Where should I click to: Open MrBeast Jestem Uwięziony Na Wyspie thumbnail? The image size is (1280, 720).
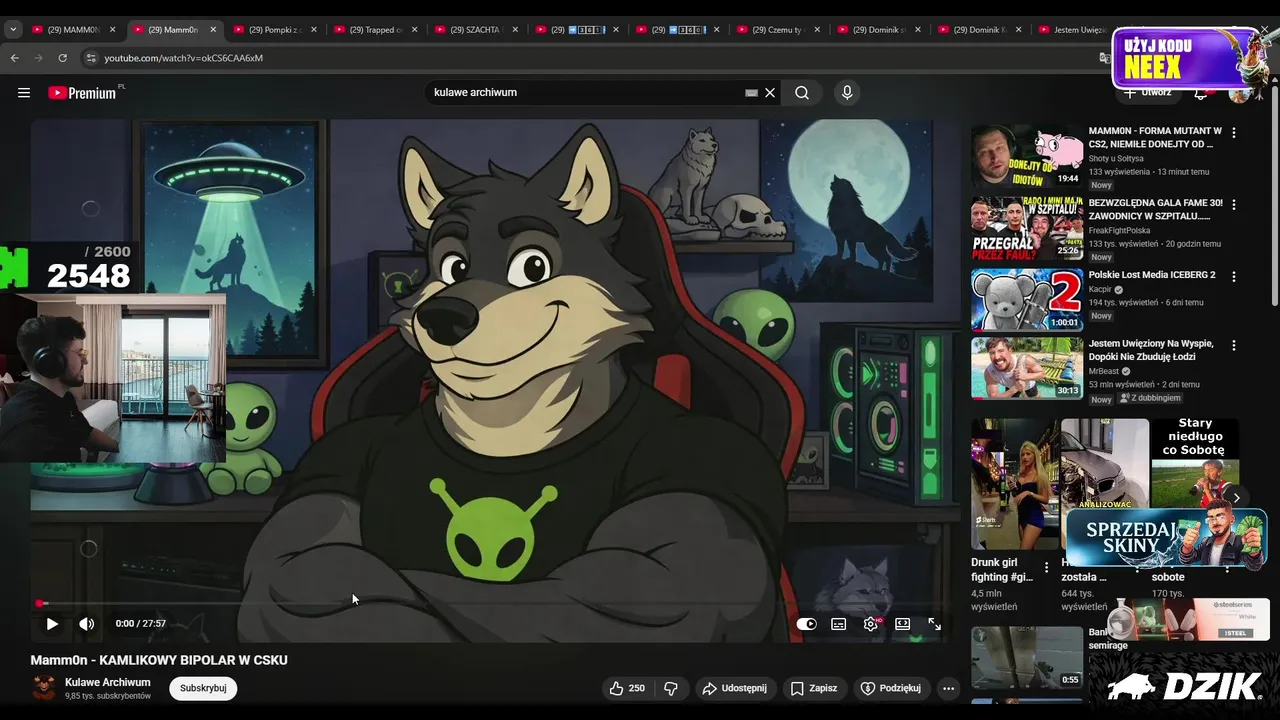[1027, 368]
